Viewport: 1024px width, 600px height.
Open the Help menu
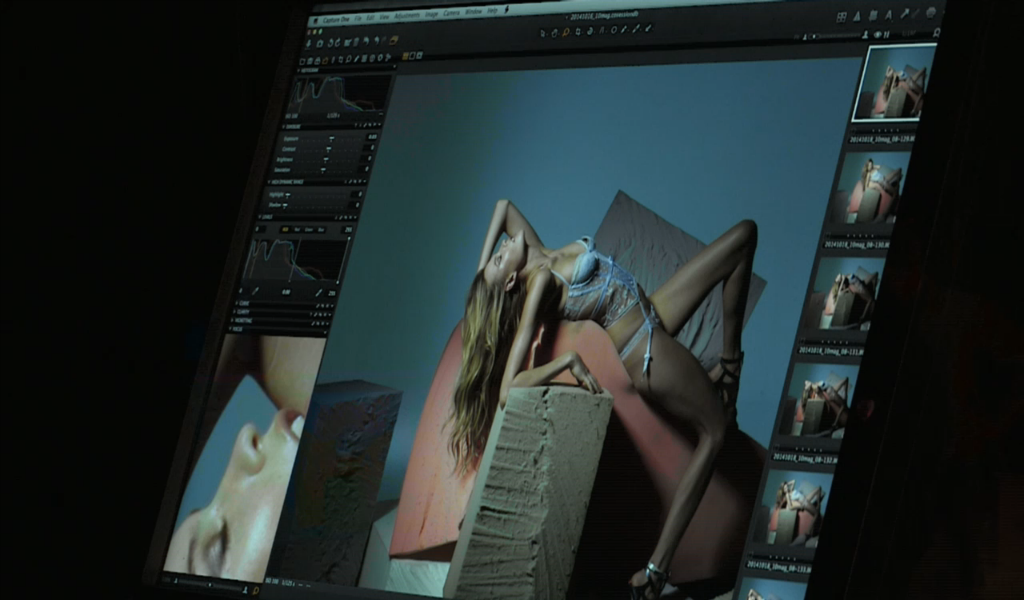click(492, 11)
